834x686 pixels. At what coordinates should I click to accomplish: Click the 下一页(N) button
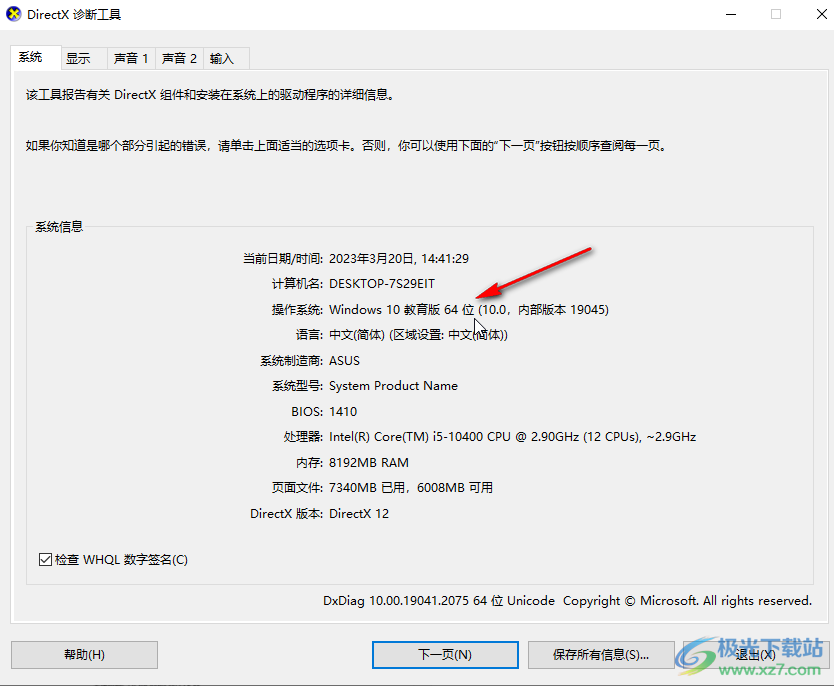click(x=445, y=655)
